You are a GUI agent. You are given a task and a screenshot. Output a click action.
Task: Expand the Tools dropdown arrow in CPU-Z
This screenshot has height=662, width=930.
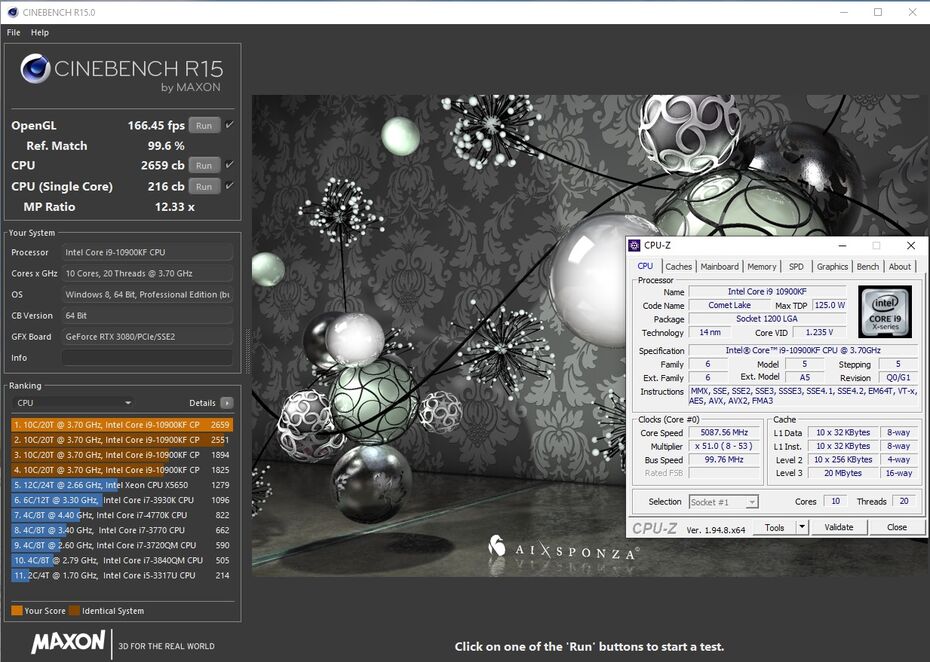click(x=801, y=527)
